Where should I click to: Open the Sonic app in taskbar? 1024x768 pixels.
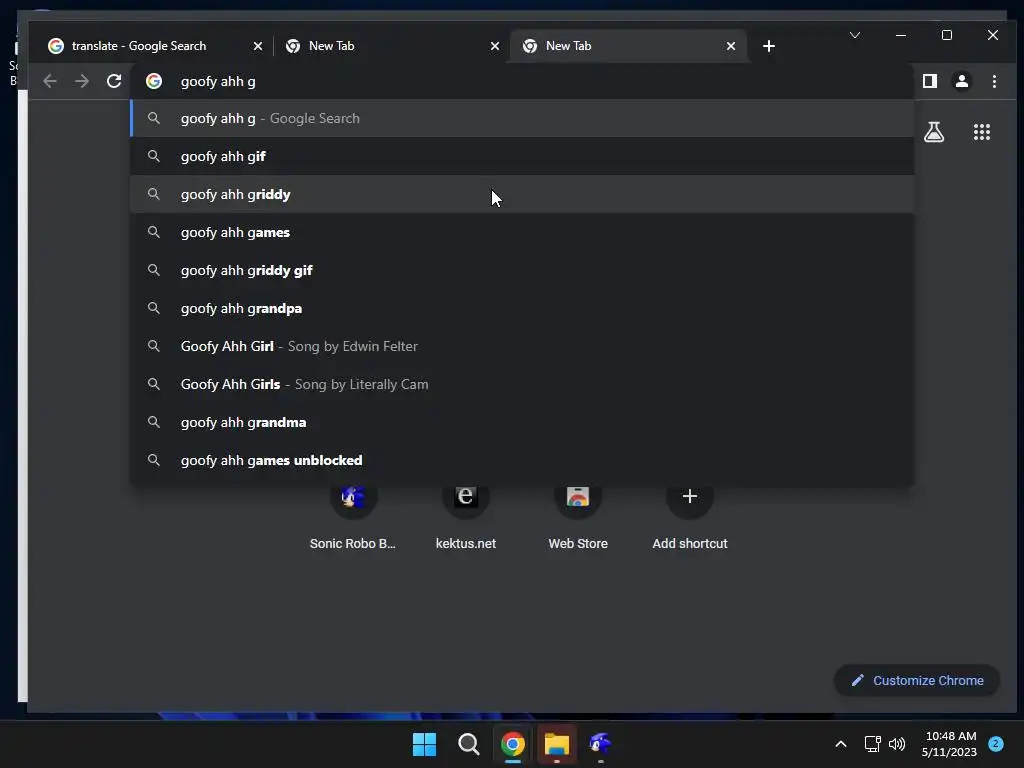[x=600, y=744]
